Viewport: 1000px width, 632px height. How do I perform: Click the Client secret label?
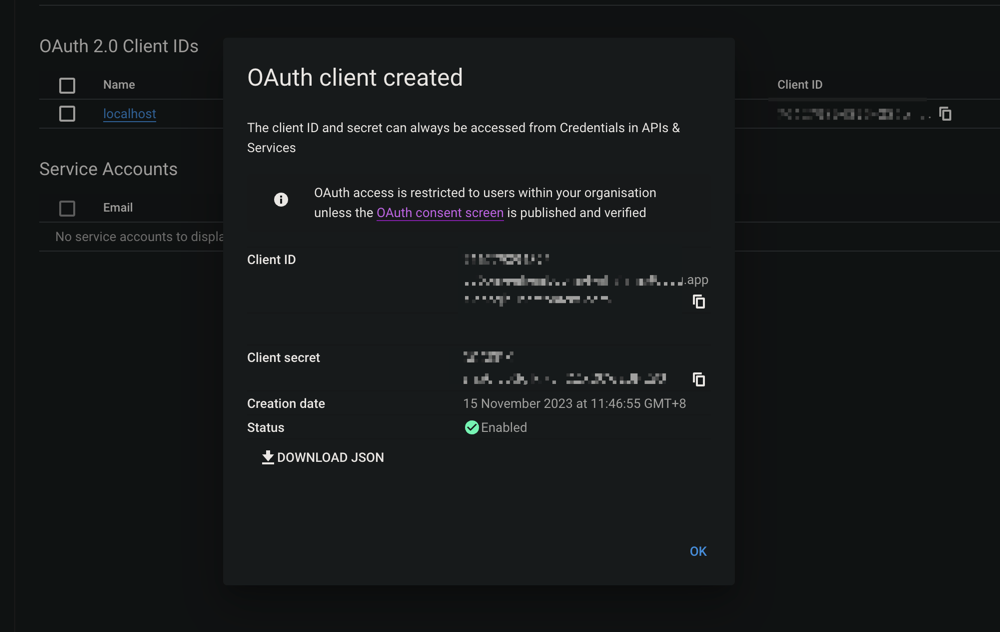[283, 358]
